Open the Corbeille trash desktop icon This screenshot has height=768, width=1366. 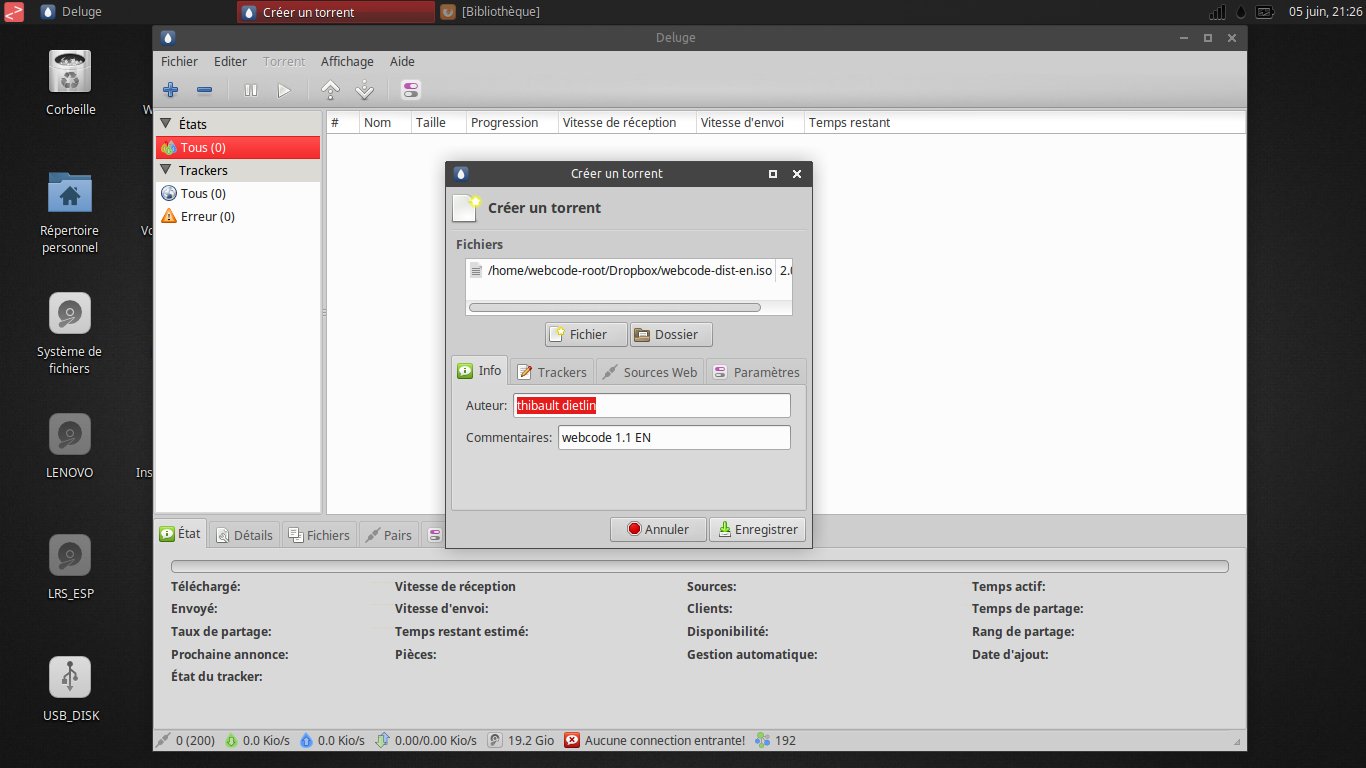pos(70,72)
